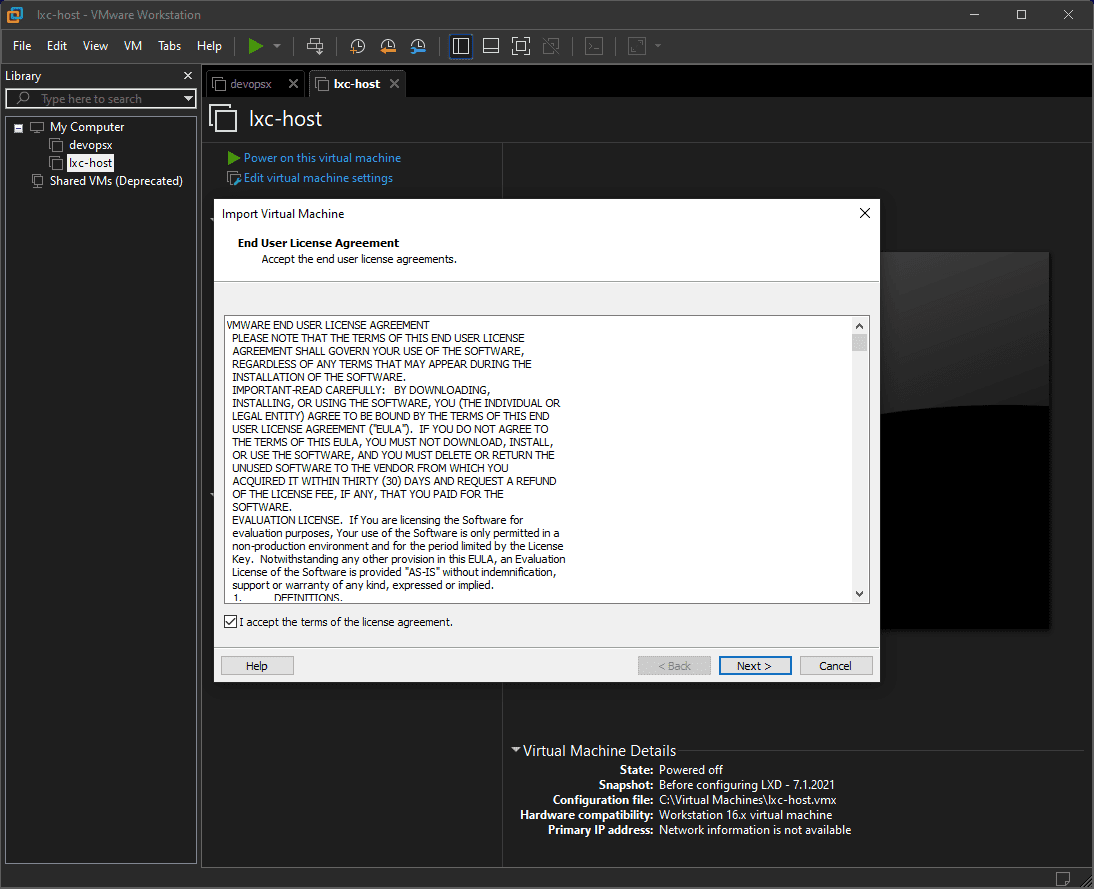This screenshot has width=1094, height=889.
Task: Click the license agreement scrollbar thumb
Action: [860, 343]
